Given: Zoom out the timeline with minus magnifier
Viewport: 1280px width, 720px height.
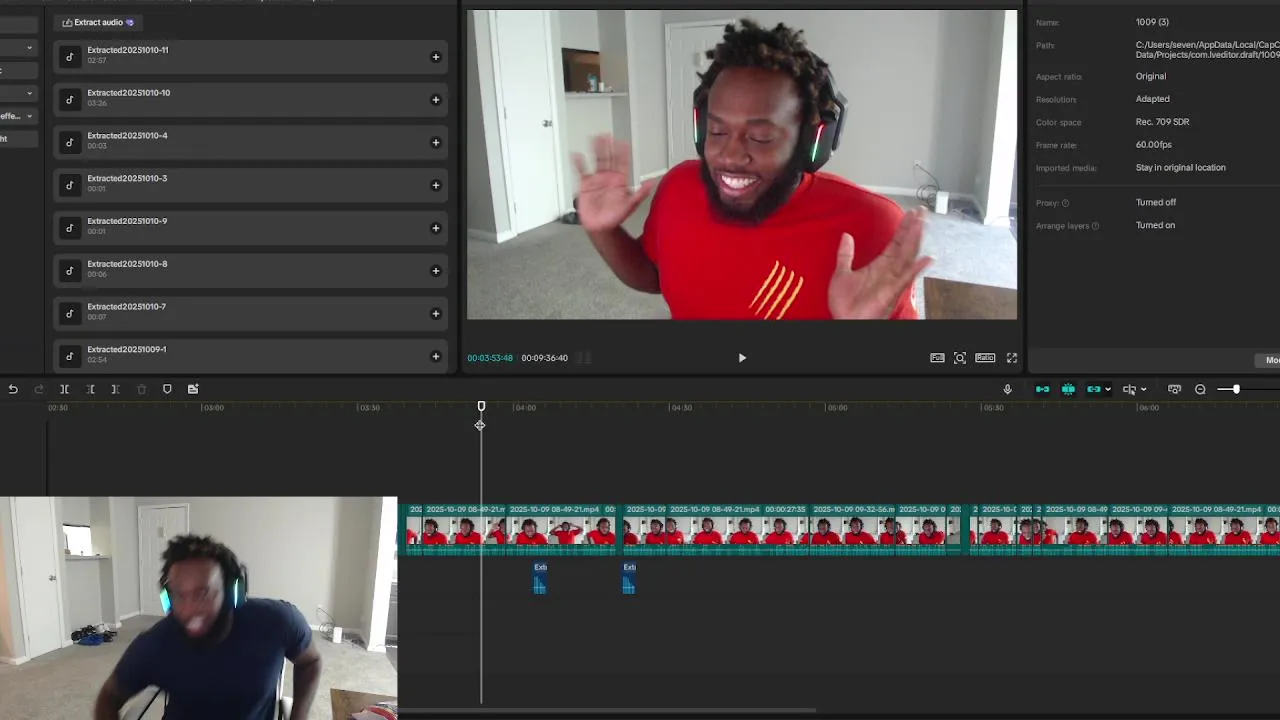Looking at the screenshot, I should (x=1200, y=389).
